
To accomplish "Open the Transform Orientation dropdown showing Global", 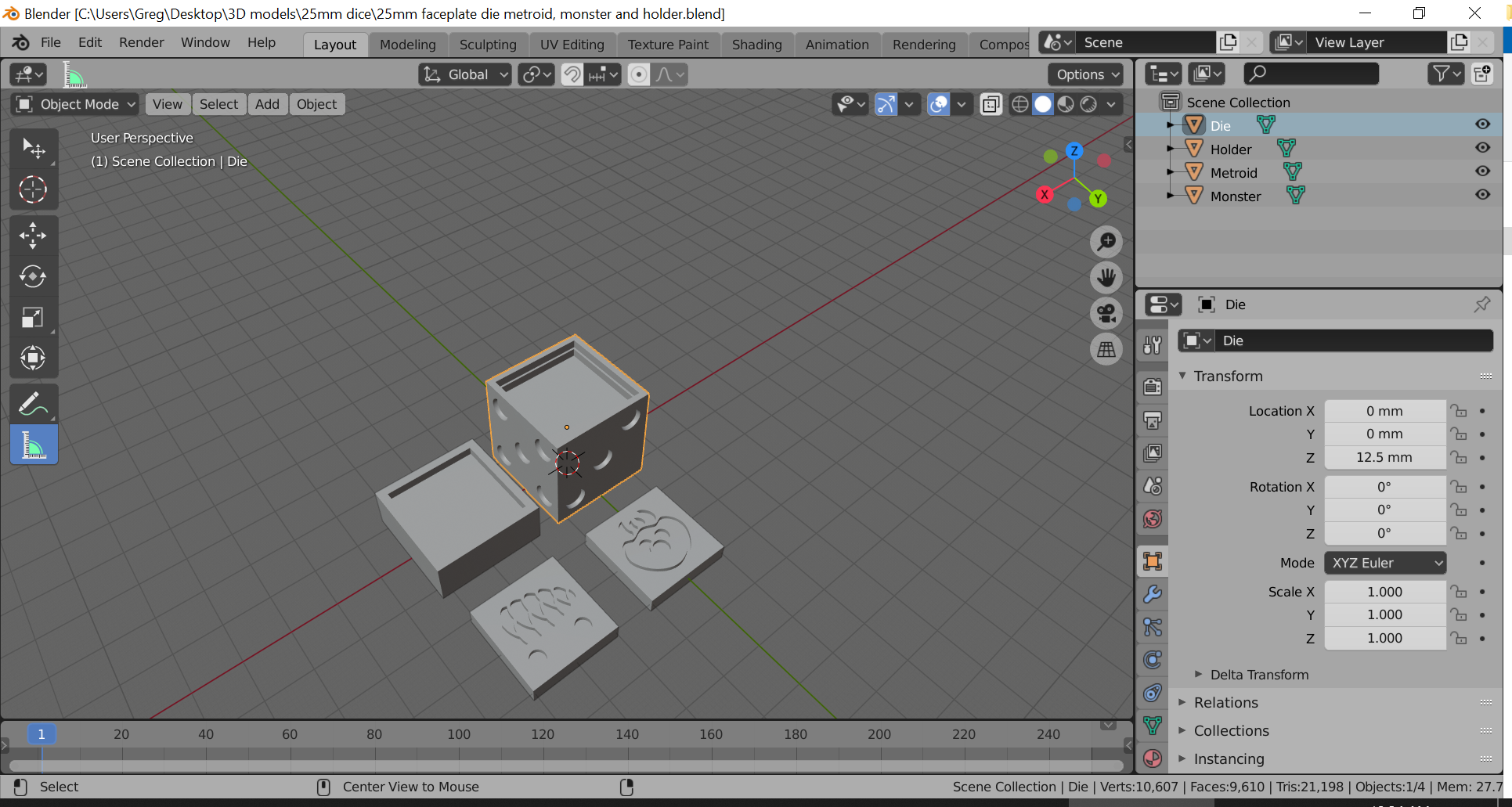I will (464, 74).
